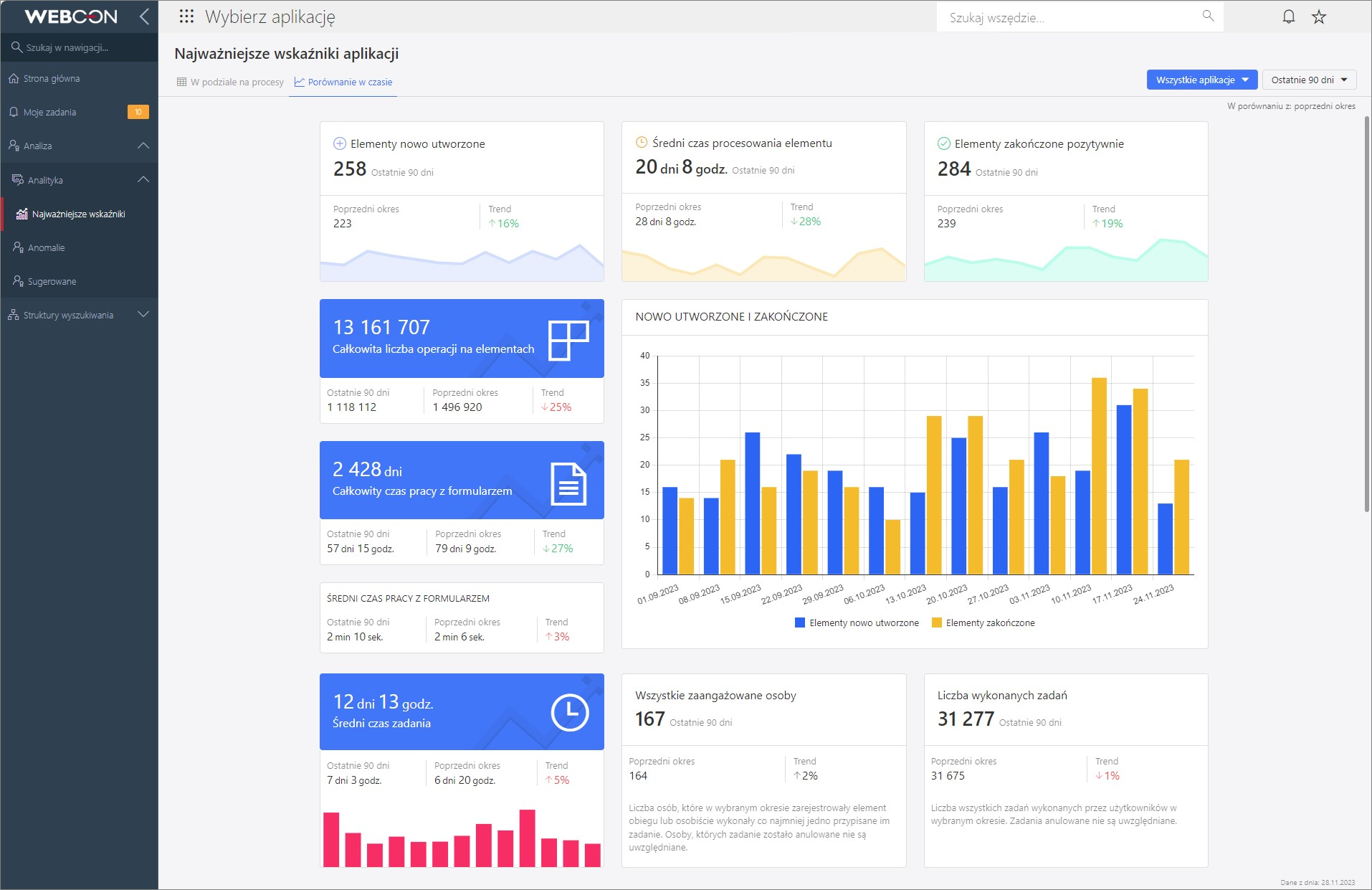This screenshot has width=1372, height=890.
Task: Collapse the Analityka section chevron
Action: tap(143, 179)
